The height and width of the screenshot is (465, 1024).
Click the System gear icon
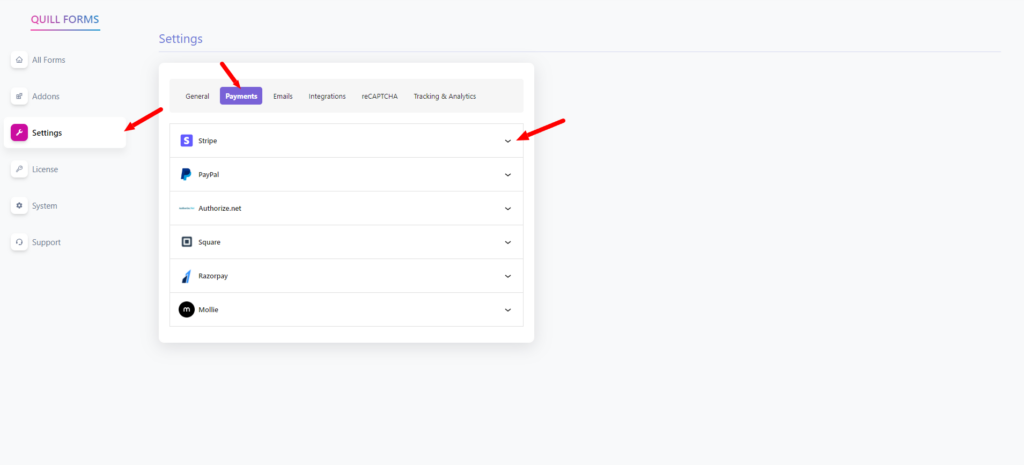(x=19, y=206)
